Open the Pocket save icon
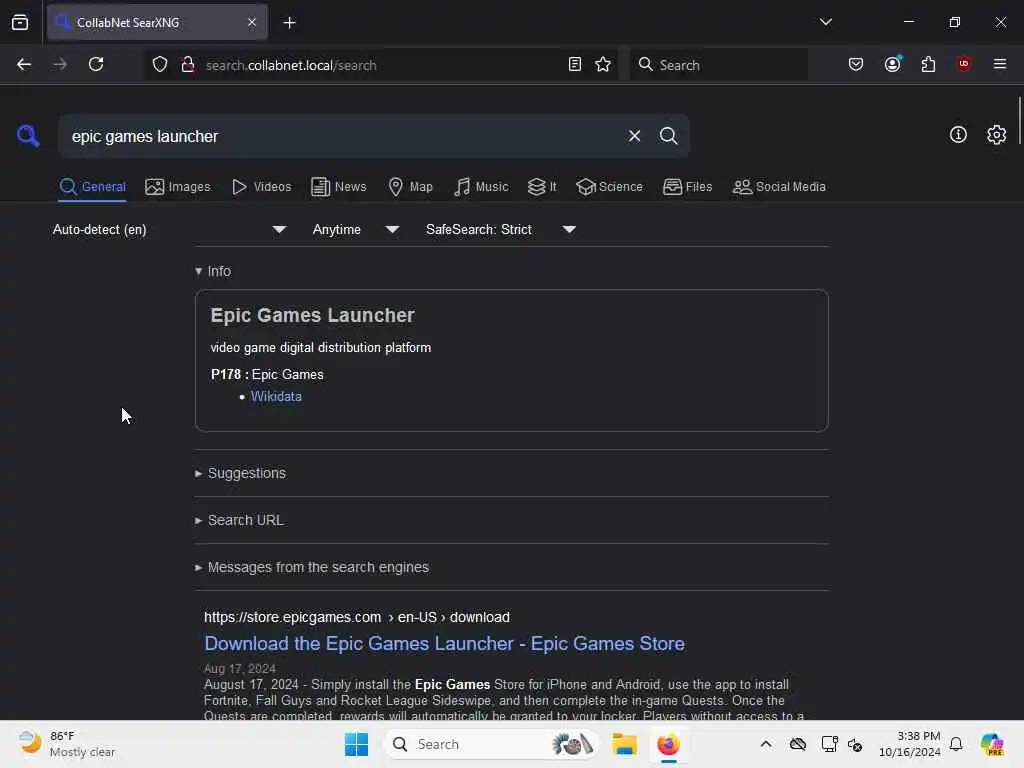The width and height of the screenshot is (1024, 768). pos(856,65)
